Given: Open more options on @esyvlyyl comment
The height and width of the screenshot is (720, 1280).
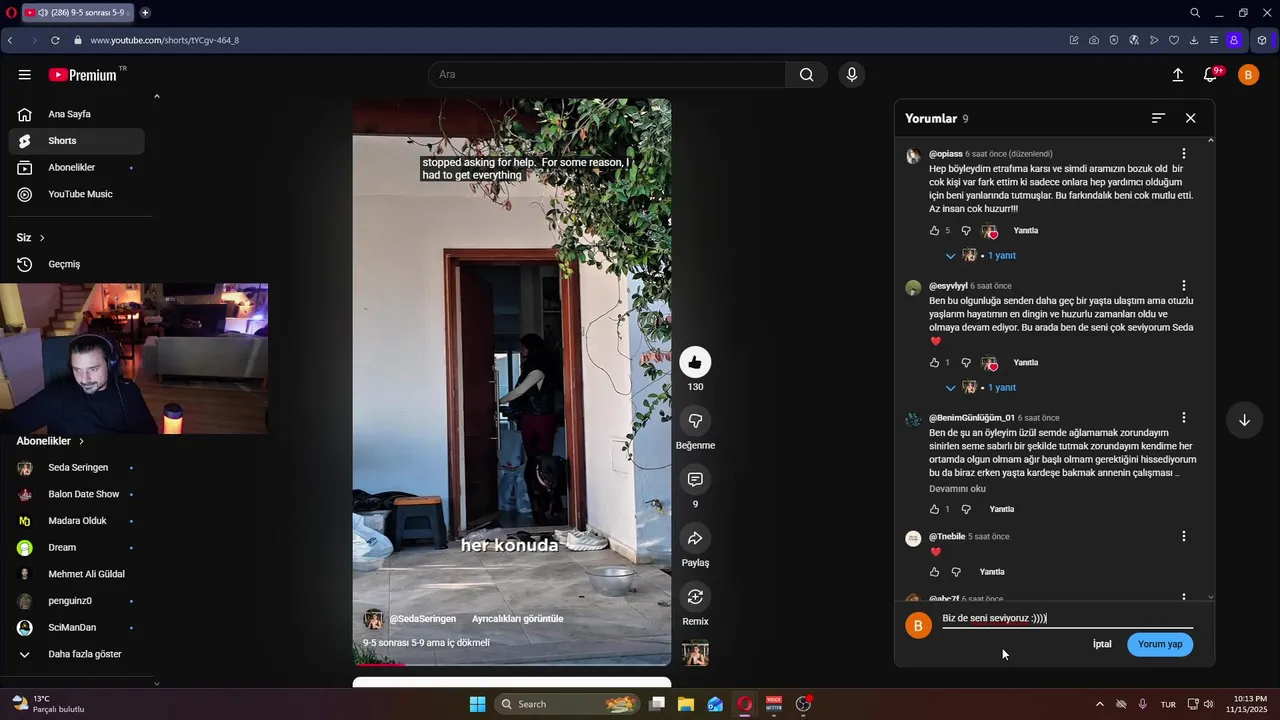Looking at the screenshot, I should tap(1184, 286).
